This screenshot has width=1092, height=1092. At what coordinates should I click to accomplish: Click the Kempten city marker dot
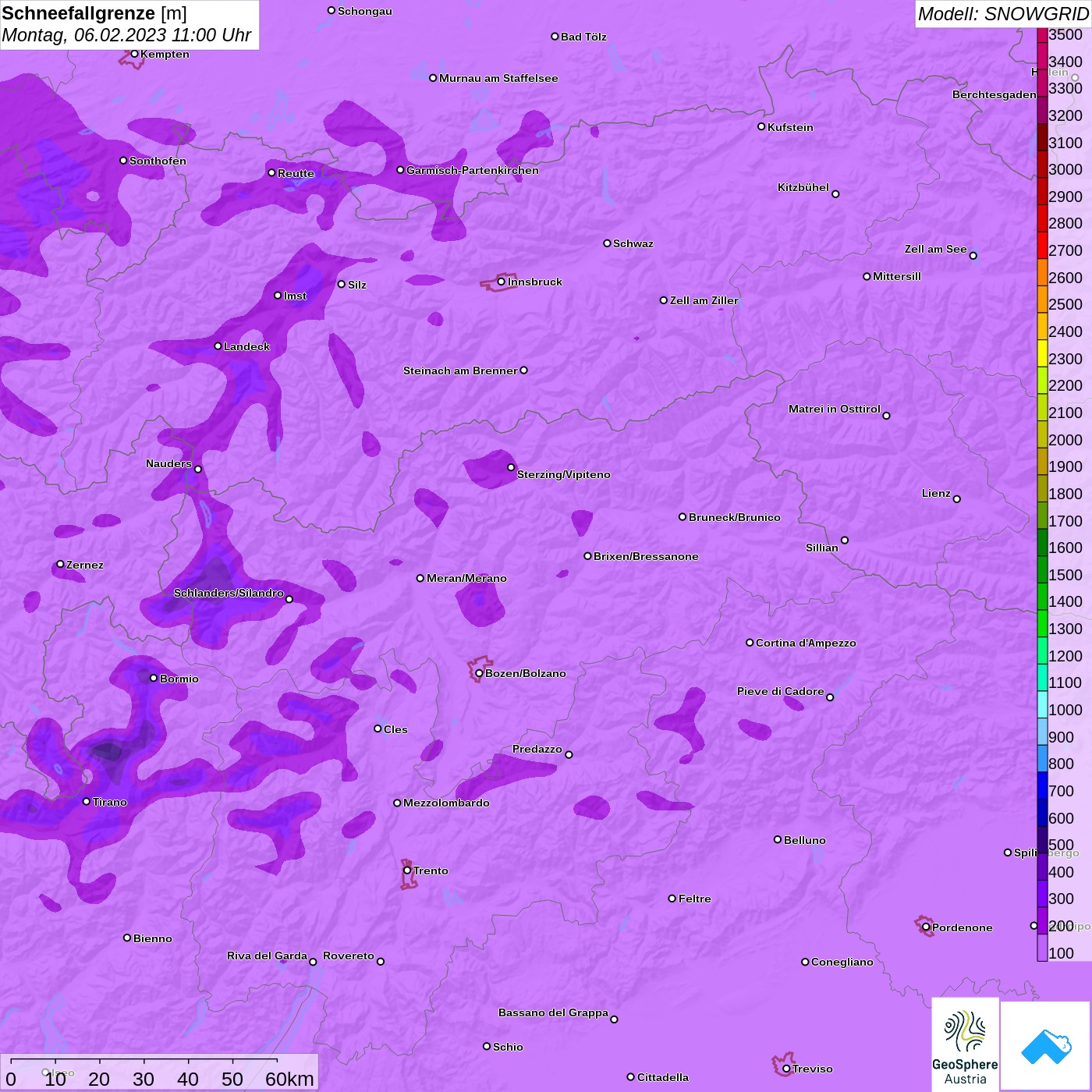134,54
